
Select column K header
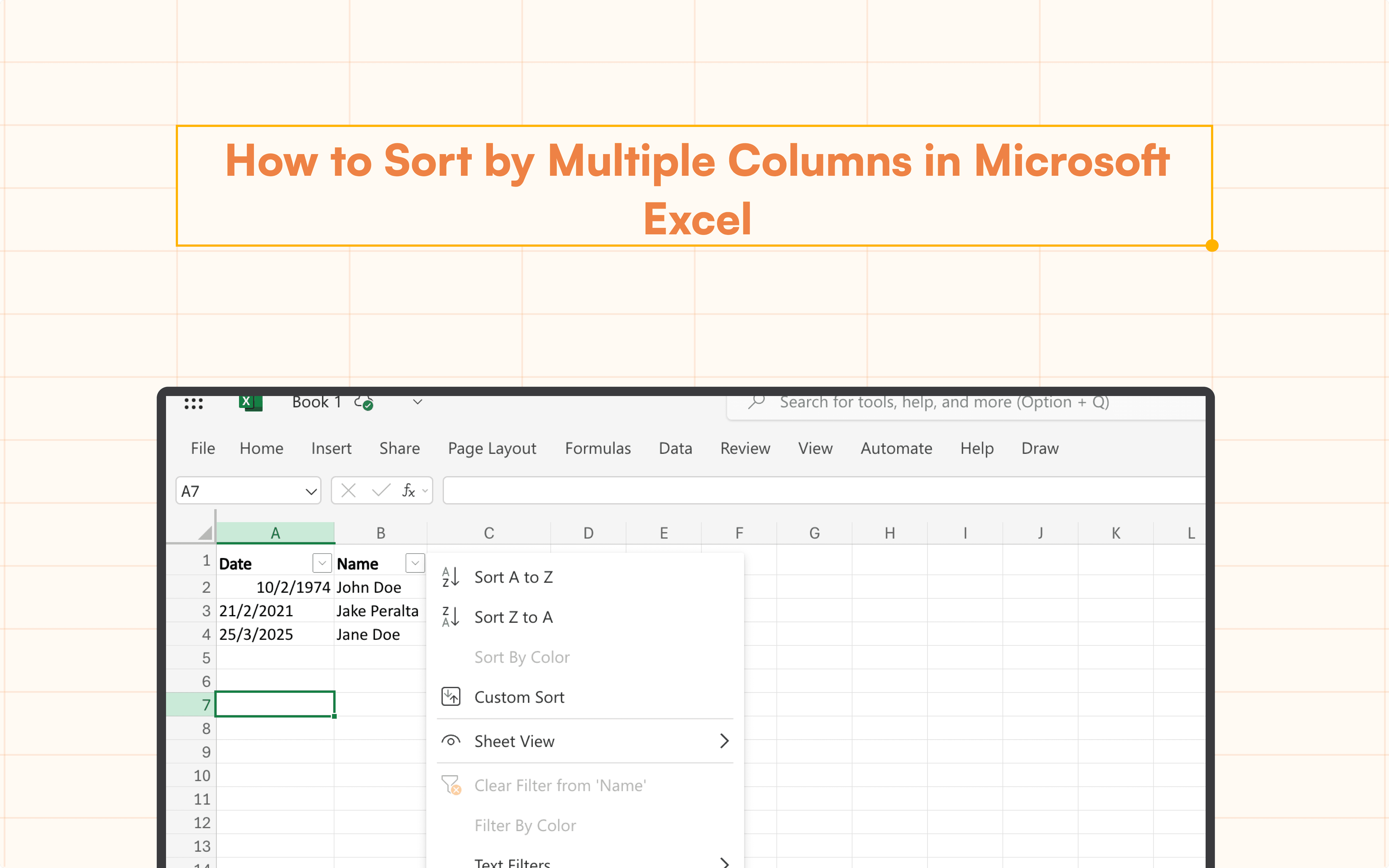click(1116, 533)
